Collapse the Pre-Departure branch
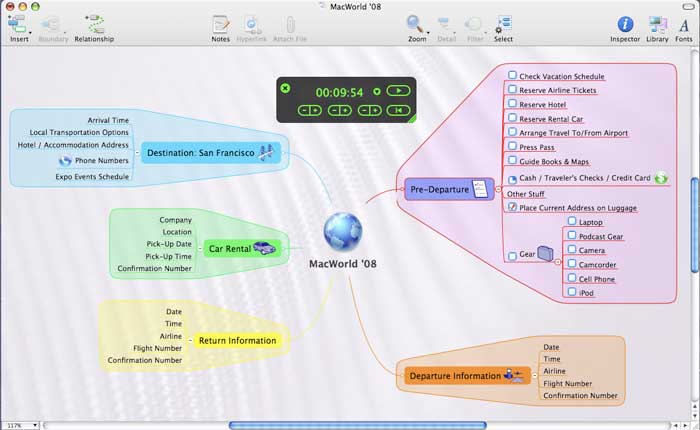700x430 pixels. tap(498, 189)
